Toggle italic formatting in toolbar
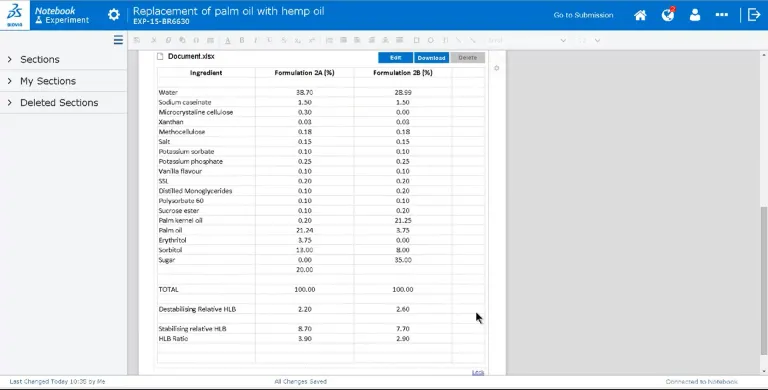768x390 pixels. coord(255,40)
